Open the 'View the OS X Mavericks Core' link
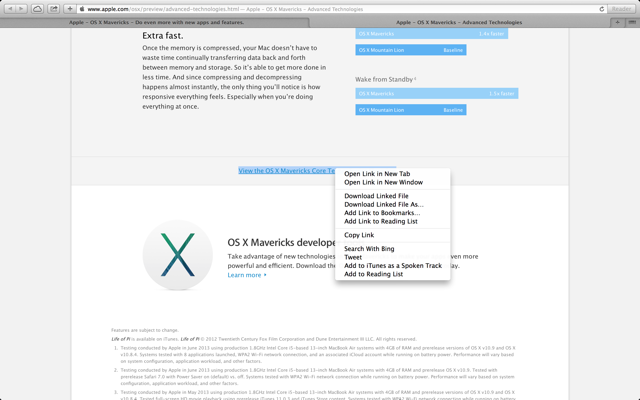Image resolution: width=640 pixels, height=400 pixels. point(287,171)
